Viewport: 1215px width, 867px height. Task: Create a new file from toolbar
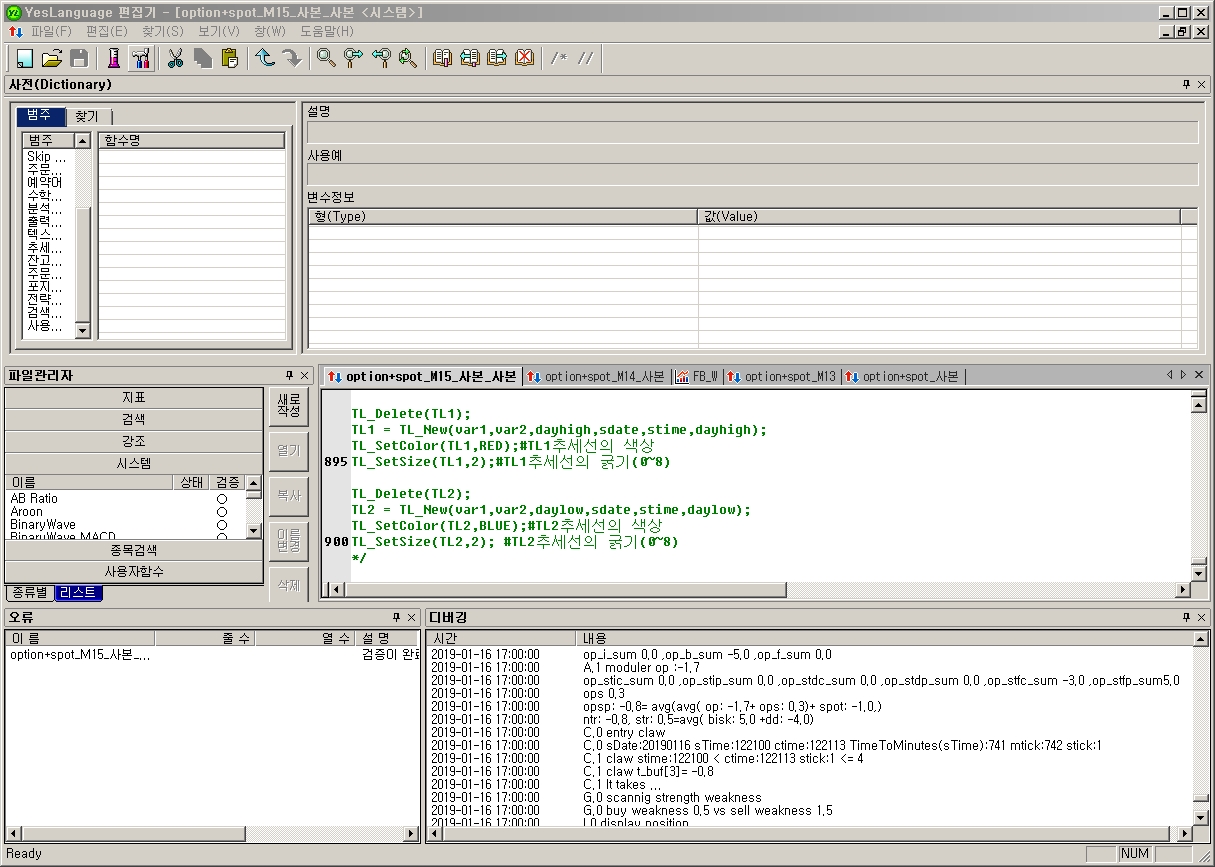pyautogui.click(x=25, y=58)
